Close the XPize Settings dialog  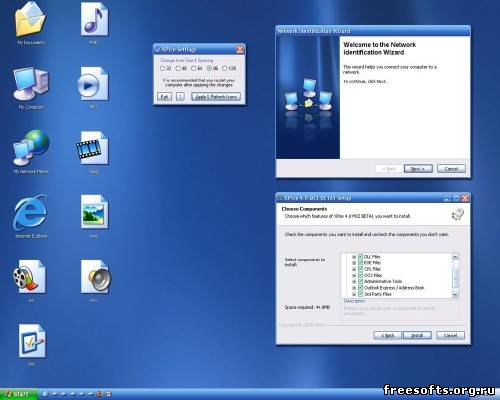click(x=240, y=50)
